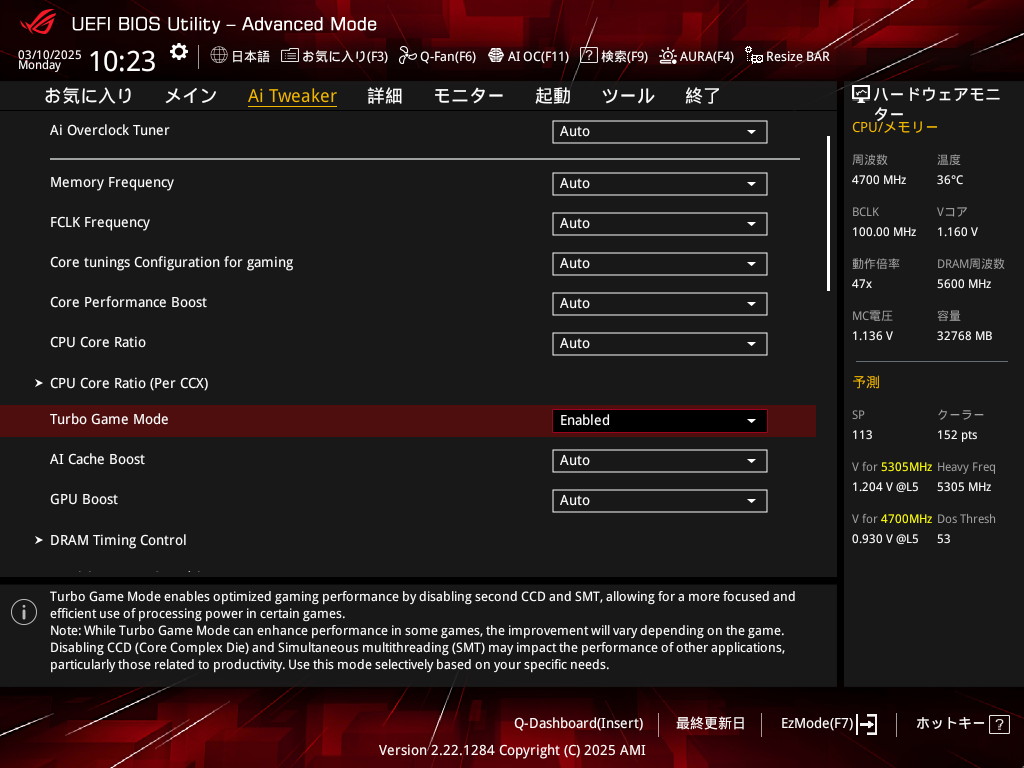Click the hardware monitor display icon
Viewport: 1024px width, 768px height.
click(861, 95)
